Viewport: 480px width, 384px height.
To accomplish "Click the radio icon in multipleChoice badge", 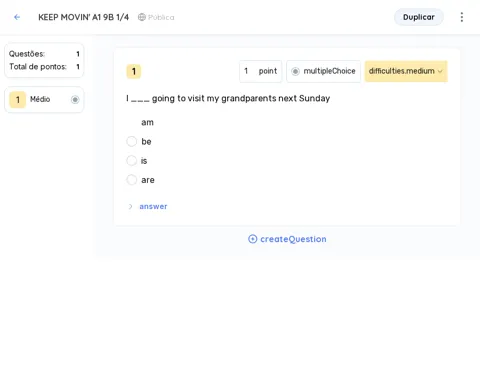I will coord(295,71).
